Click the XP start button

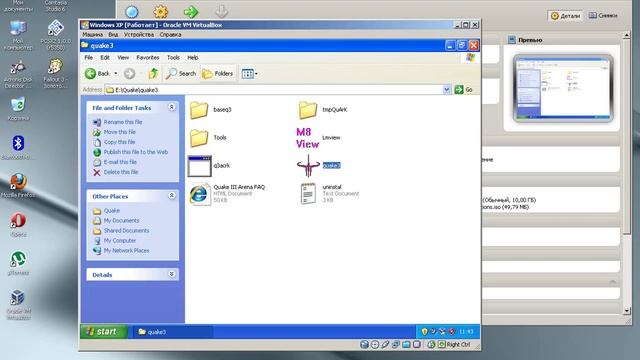[x=104, y=331]
